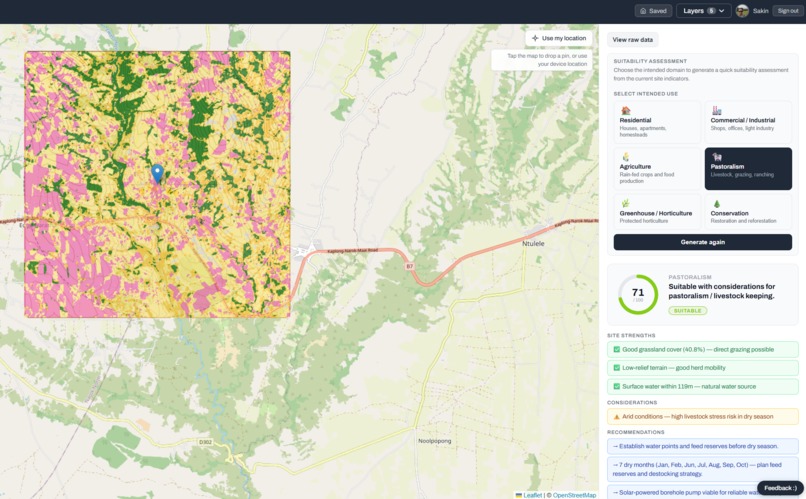Expand the Layers dropdown
The image size is (806, 499).
(x=703, y=11)
